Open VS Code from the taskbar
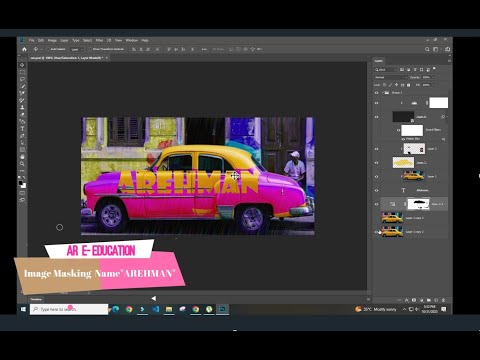Viewport: 480px width, 360px height. [x=156, y=309]
